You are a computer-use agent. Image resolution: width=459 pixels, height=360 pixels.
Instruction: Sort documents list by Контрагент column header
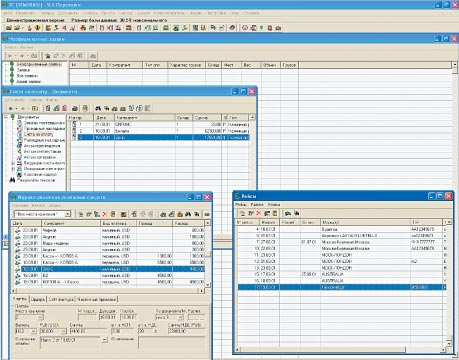145,118
